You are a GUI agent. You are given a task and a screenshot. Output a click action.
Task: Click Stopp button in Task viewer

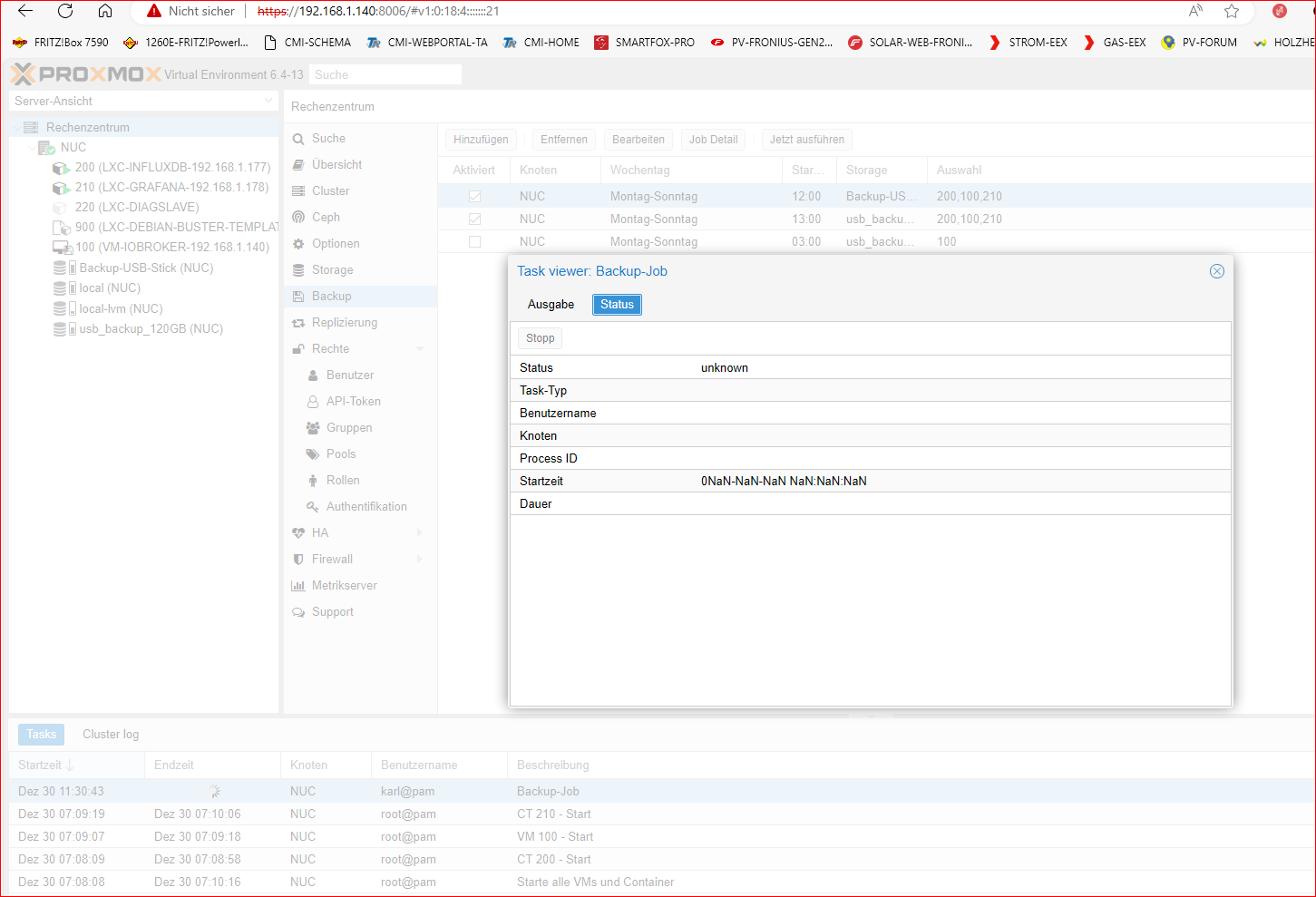[541, 337]
